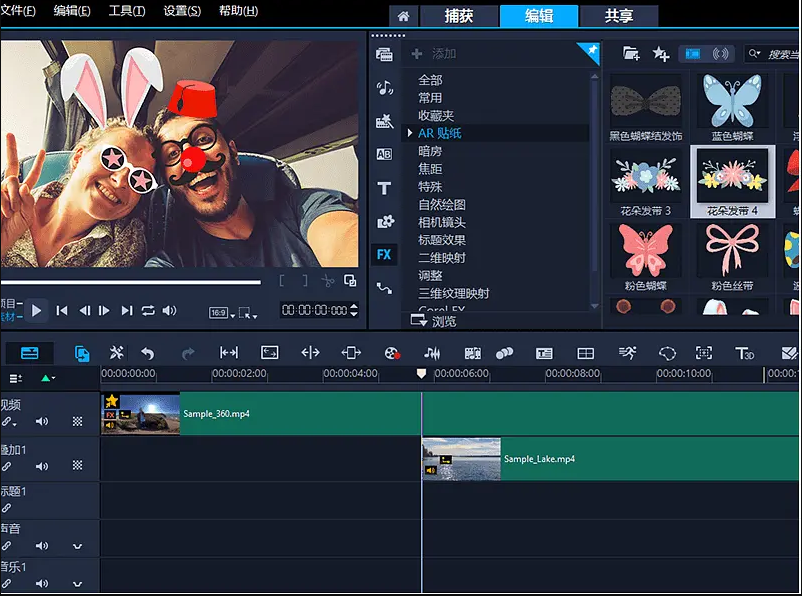This screenshot has width=802, height=596.
Task: Click the 浏览 browse button
Action: pos(434,322)
